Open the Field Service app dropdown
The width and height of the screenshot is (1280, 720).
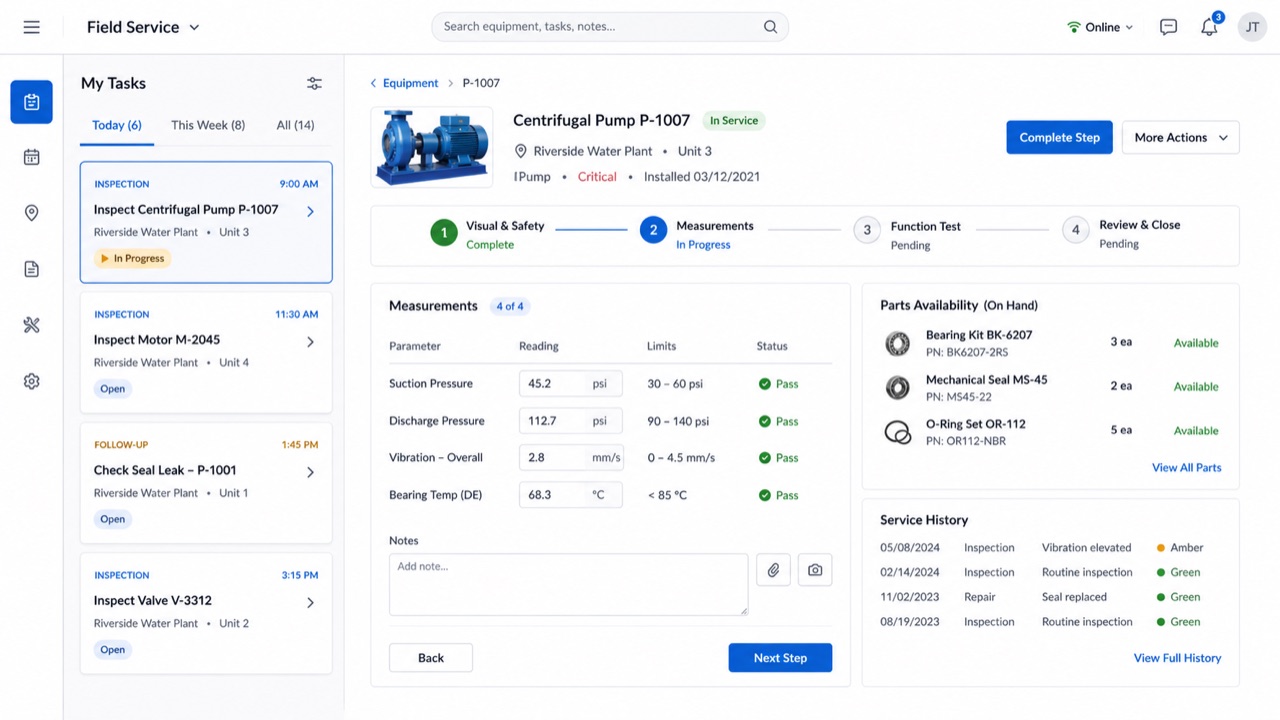coord(143,27)
